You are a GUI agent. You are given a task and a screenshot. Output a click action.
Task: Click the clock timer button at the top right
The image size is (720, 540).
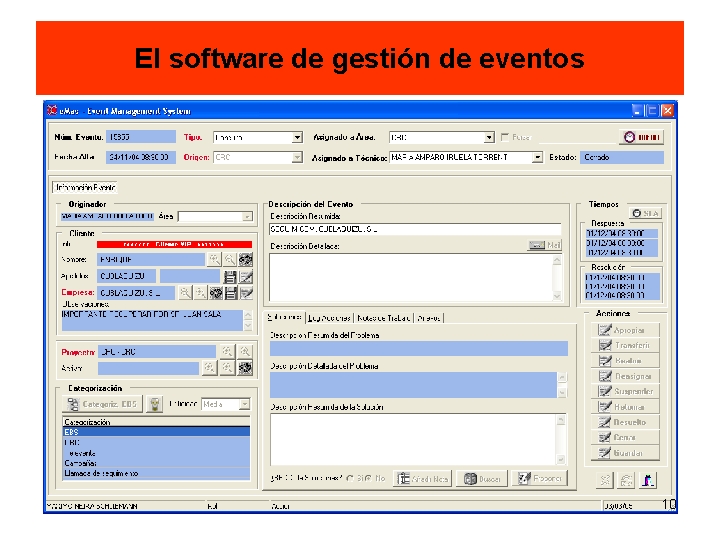click(x=641, y=137)
